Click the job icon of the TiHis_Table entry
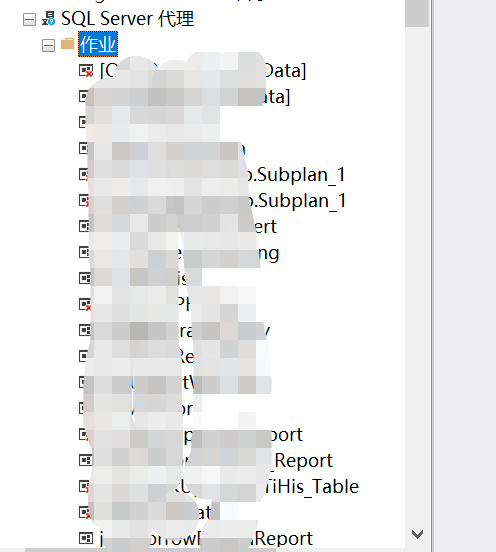 point(85,486)
